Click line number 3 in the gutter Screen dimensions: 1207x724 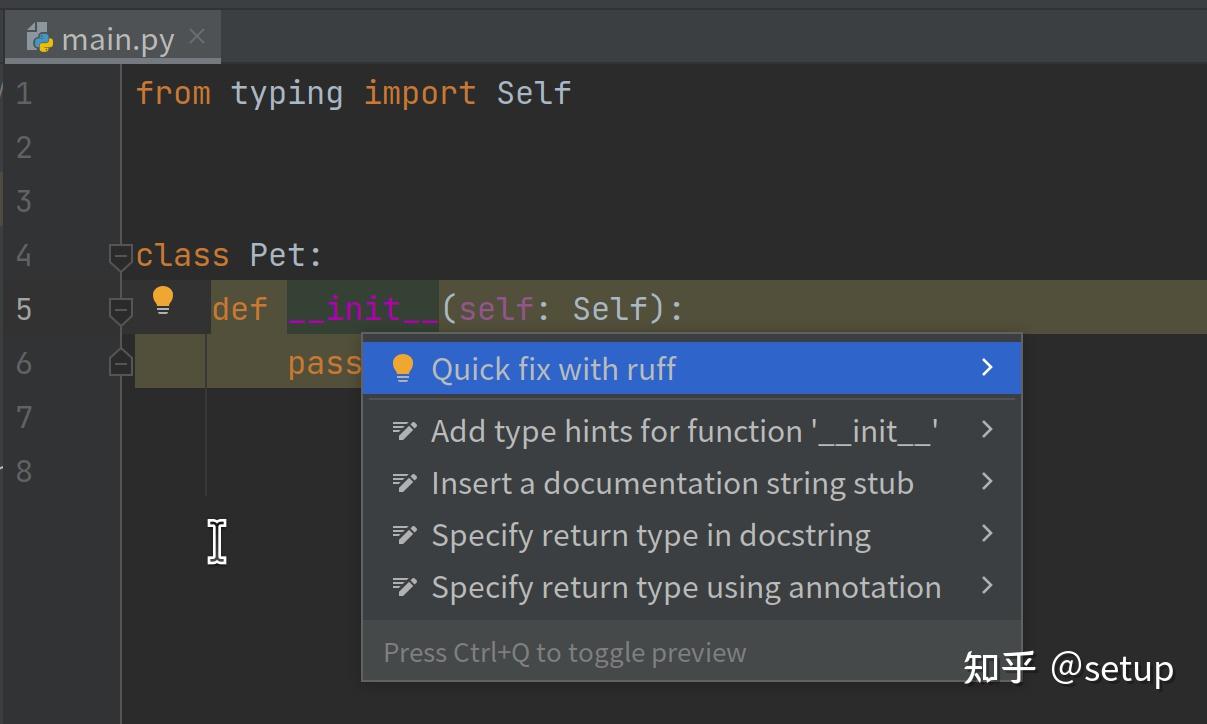[24, 200]
